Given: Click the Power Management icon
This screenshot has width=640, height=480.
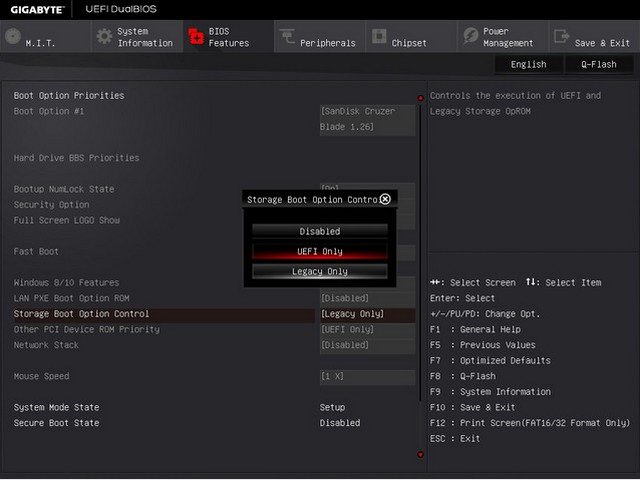Looking at the screenshot, I should tap(470, 37).
